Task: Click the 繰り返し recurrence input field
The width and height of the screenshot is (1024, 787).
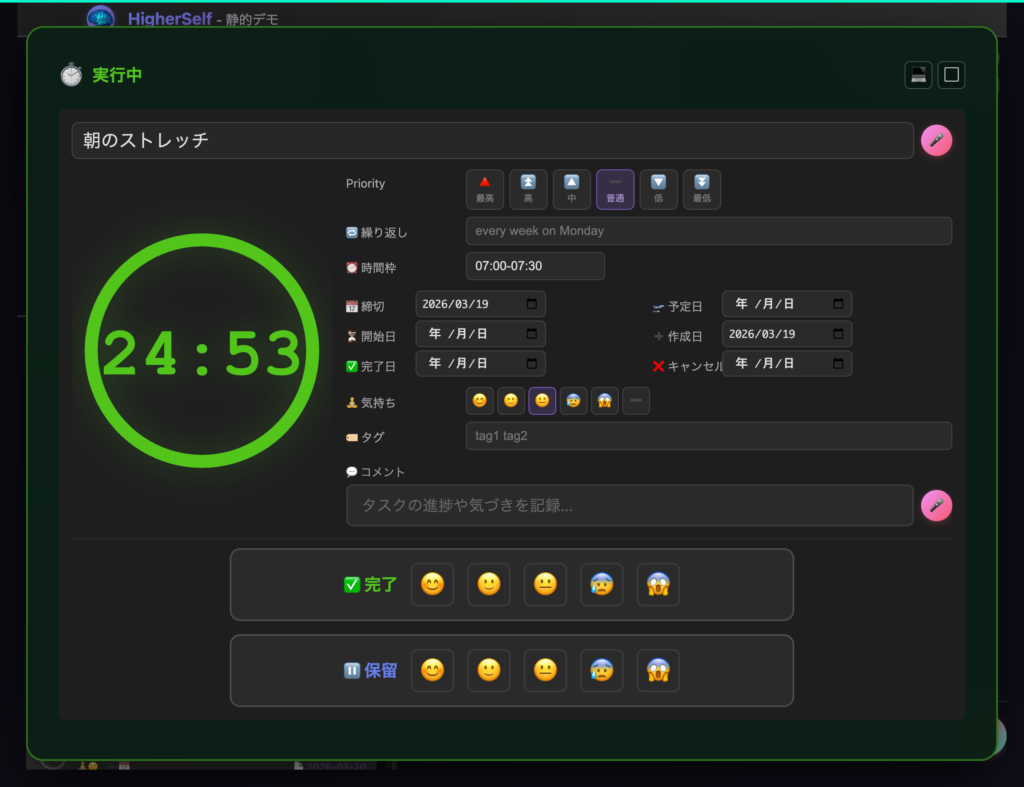Action: pos(708,231)
